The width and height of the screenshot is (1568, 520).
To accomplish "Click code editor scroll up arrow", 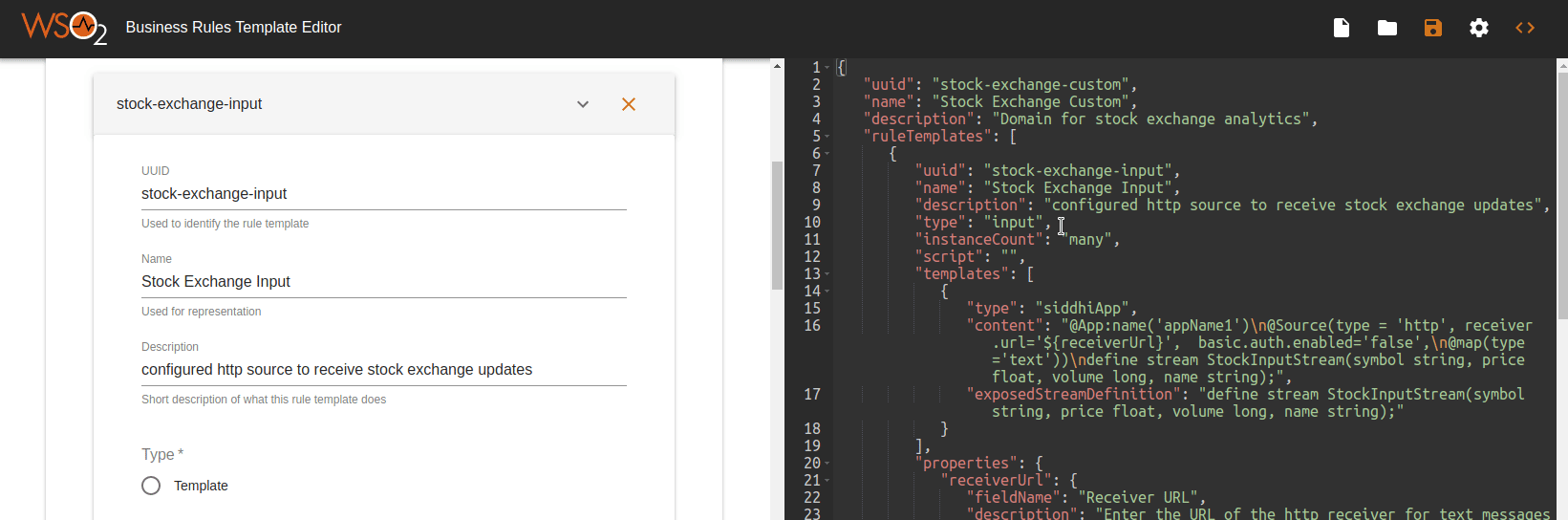I will point(1562,65).
